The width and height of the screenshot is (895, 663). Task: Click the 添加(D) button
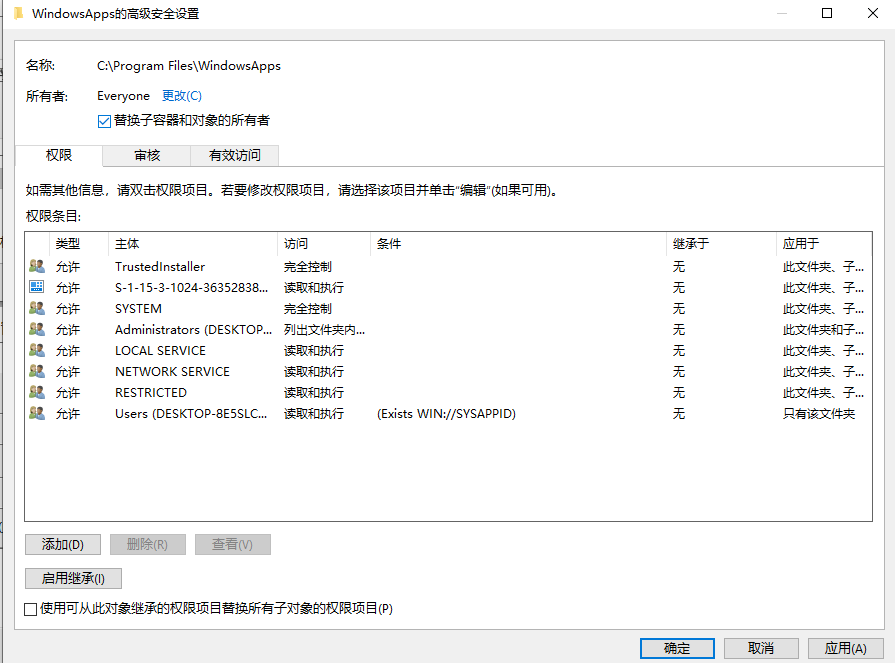point(62,544)
